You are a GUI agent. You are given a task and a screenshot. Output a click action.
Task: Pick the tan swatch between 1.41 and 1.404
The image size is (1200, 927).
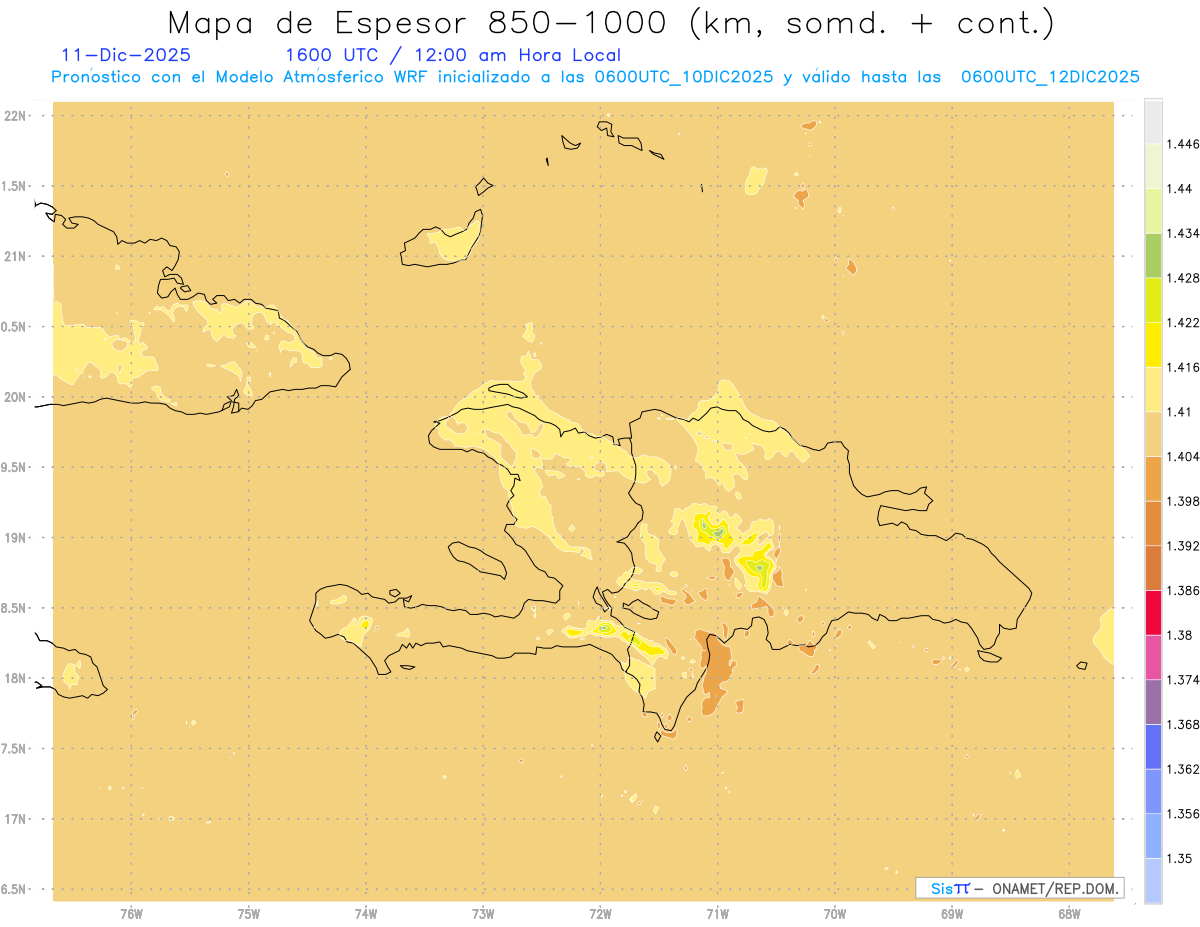click(x=1153, y=433)
